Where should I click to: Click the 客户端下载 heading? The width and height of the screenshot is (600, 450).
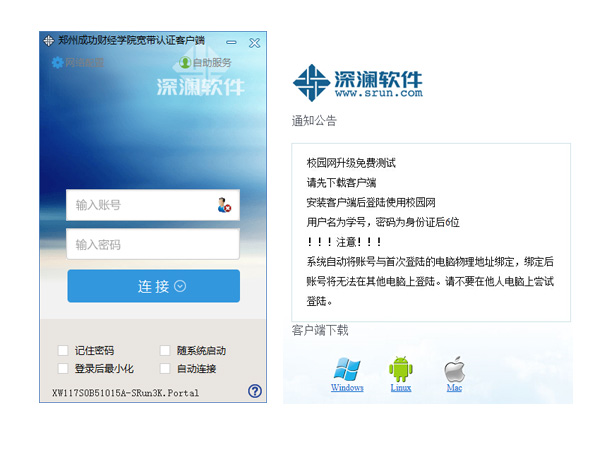coord(320,330)
